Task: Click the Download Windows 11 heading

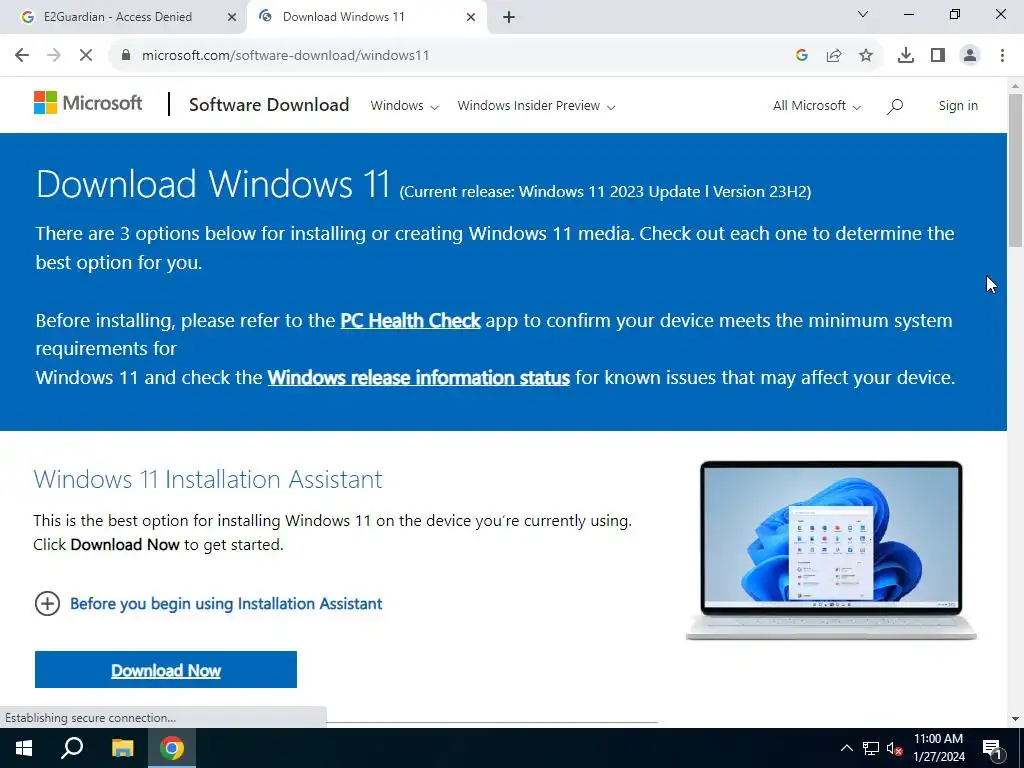Action: (x=213, y=184)
